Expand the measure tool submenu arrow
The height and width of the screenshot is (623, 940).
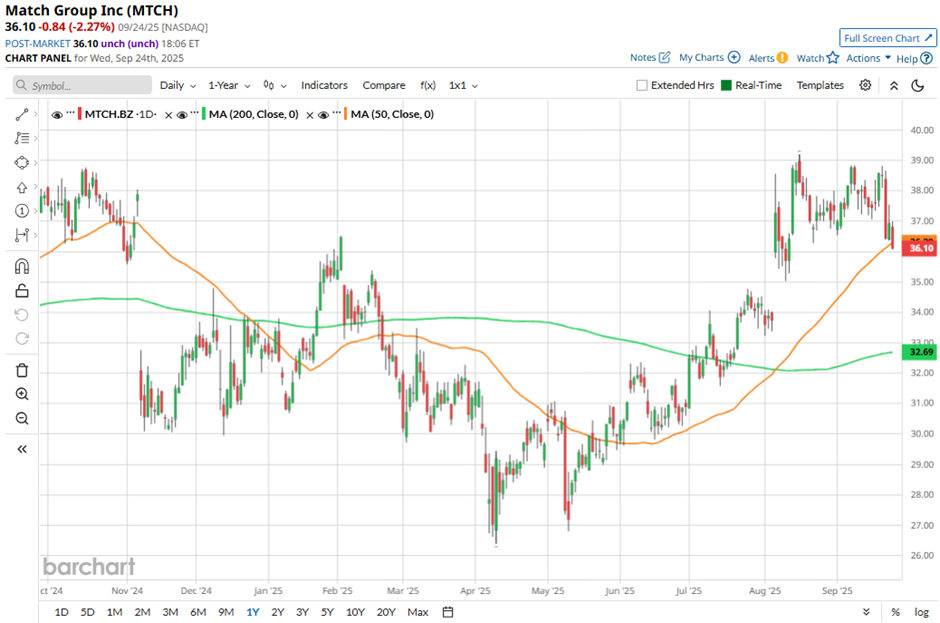(35, 235)
